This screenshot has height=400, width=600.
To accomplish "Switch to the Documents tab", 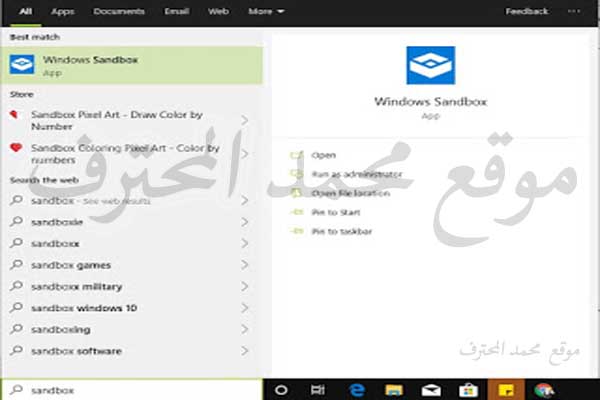I will 119,11.
